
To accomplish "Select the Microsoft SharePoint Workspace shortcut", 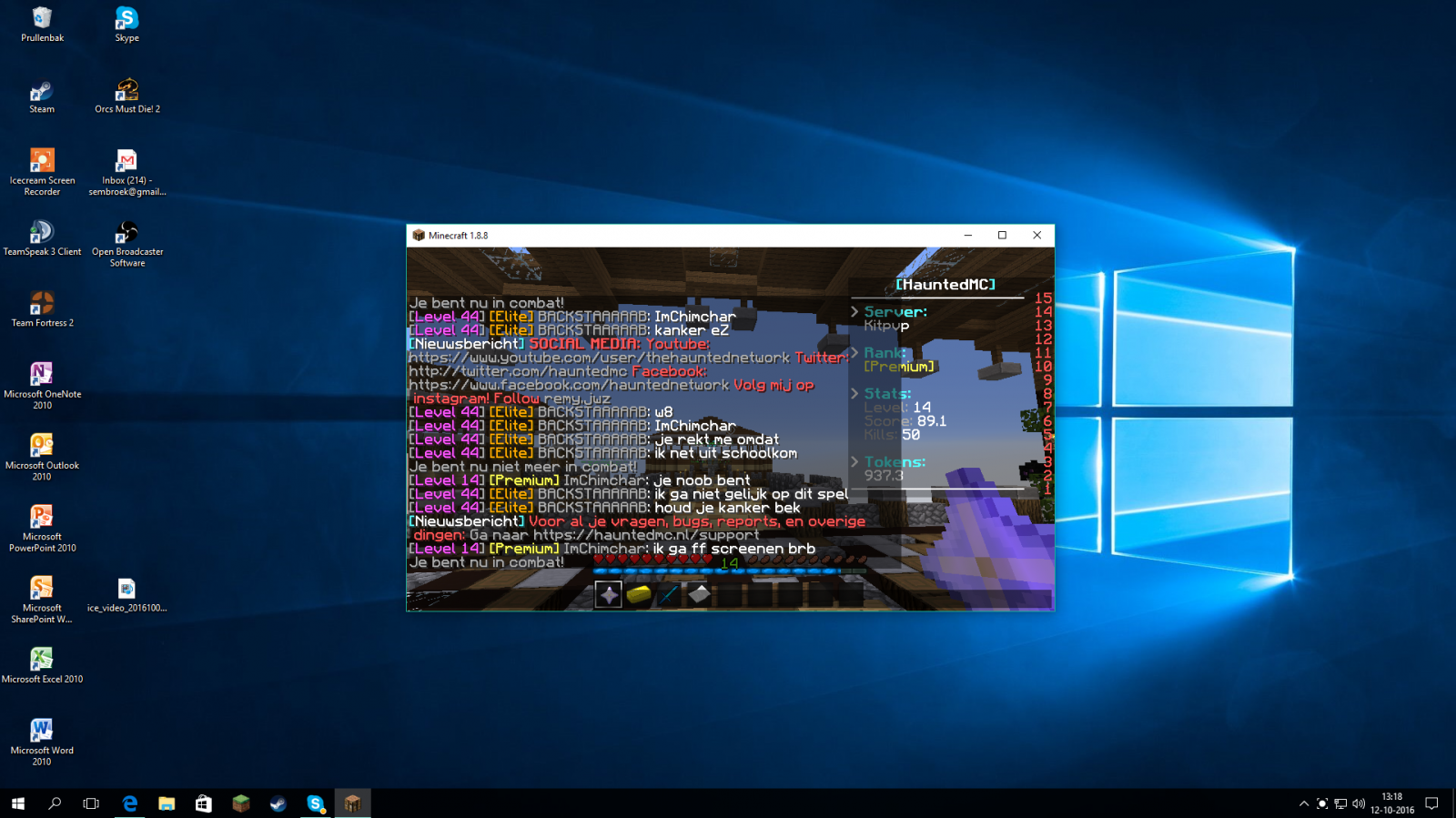I will coord(42,600).
